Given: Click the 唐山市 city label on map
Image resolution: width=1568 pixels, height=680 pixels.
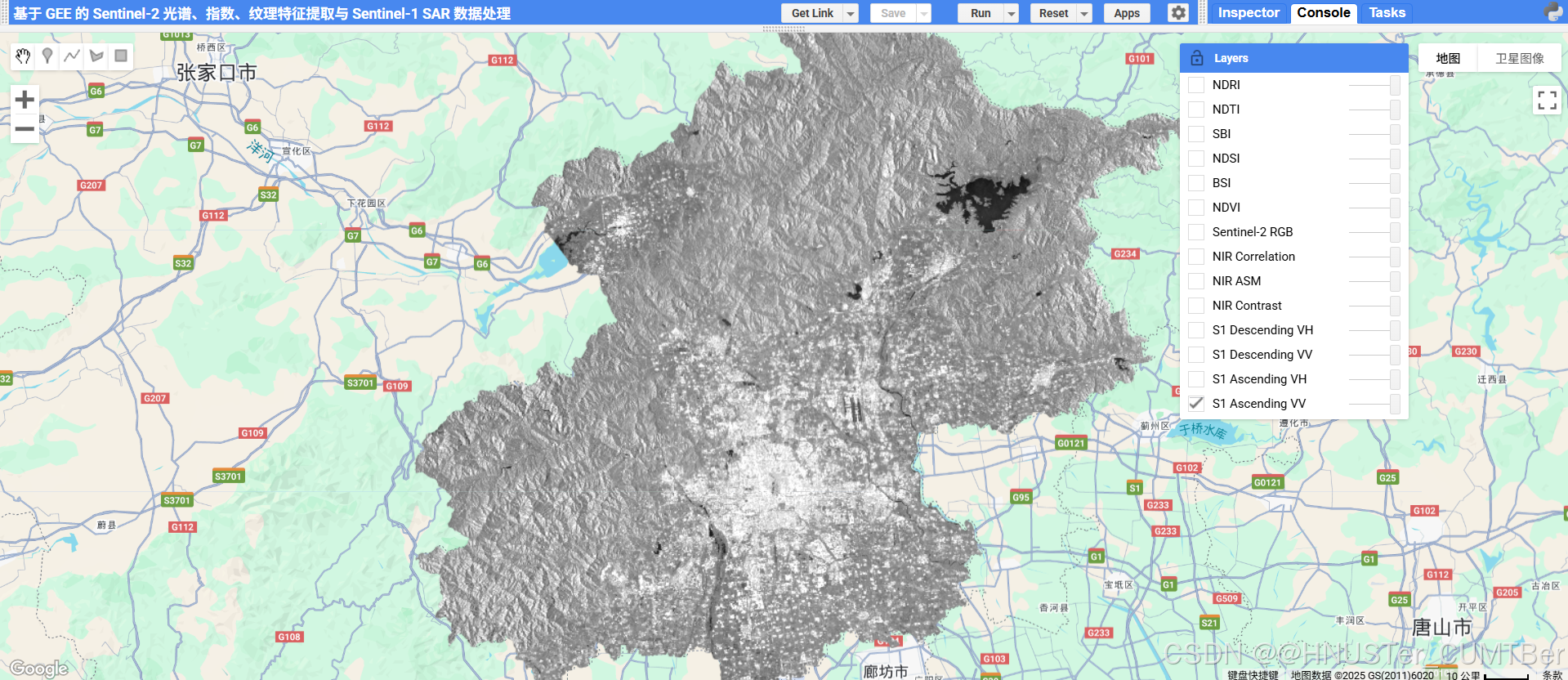Looking at the screenshot, I should [1441, 628].
